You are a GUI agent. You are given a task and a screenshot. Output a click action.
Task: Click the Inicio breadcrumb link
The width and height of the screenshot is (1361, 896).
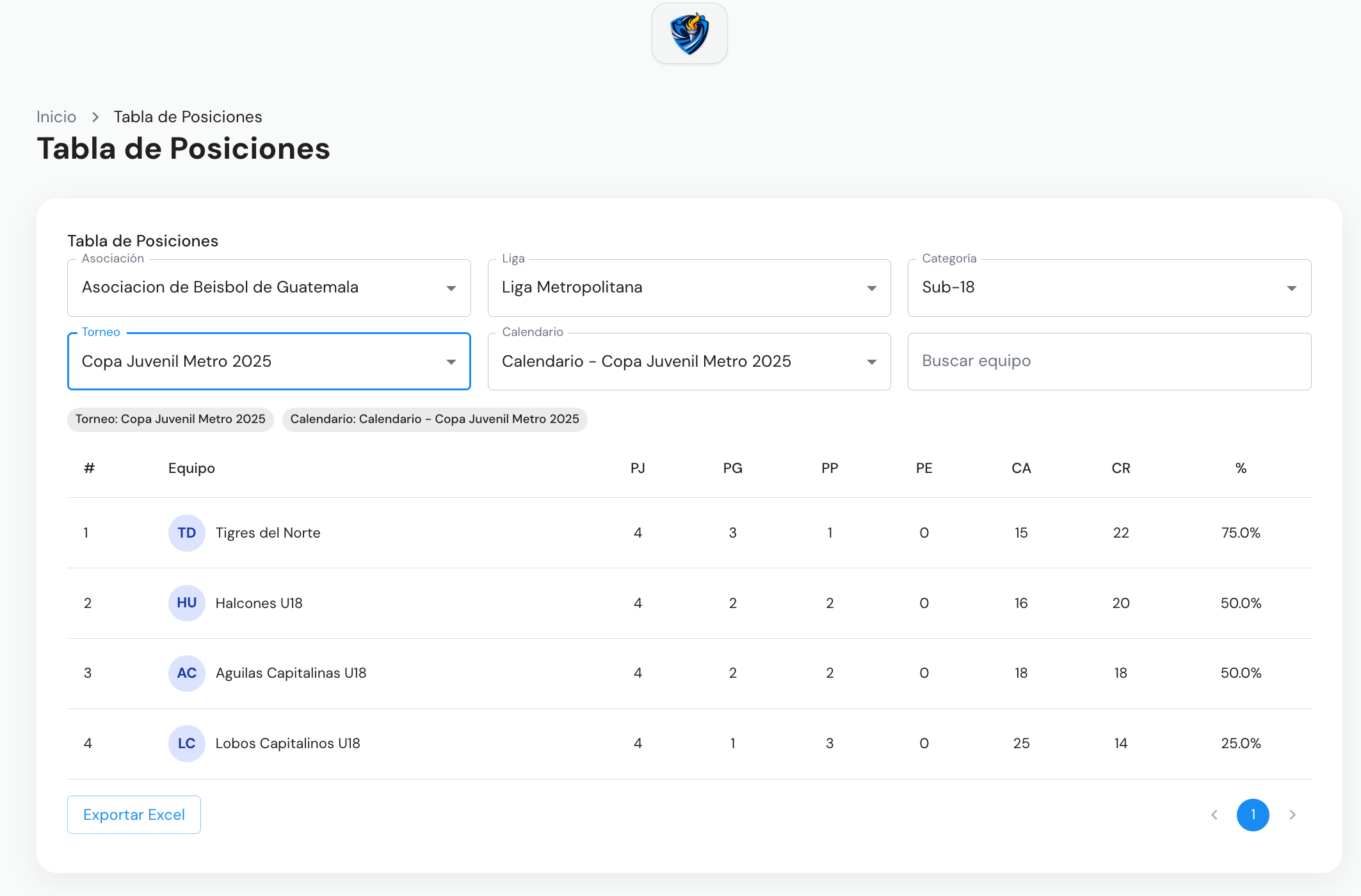coord(56,116)
